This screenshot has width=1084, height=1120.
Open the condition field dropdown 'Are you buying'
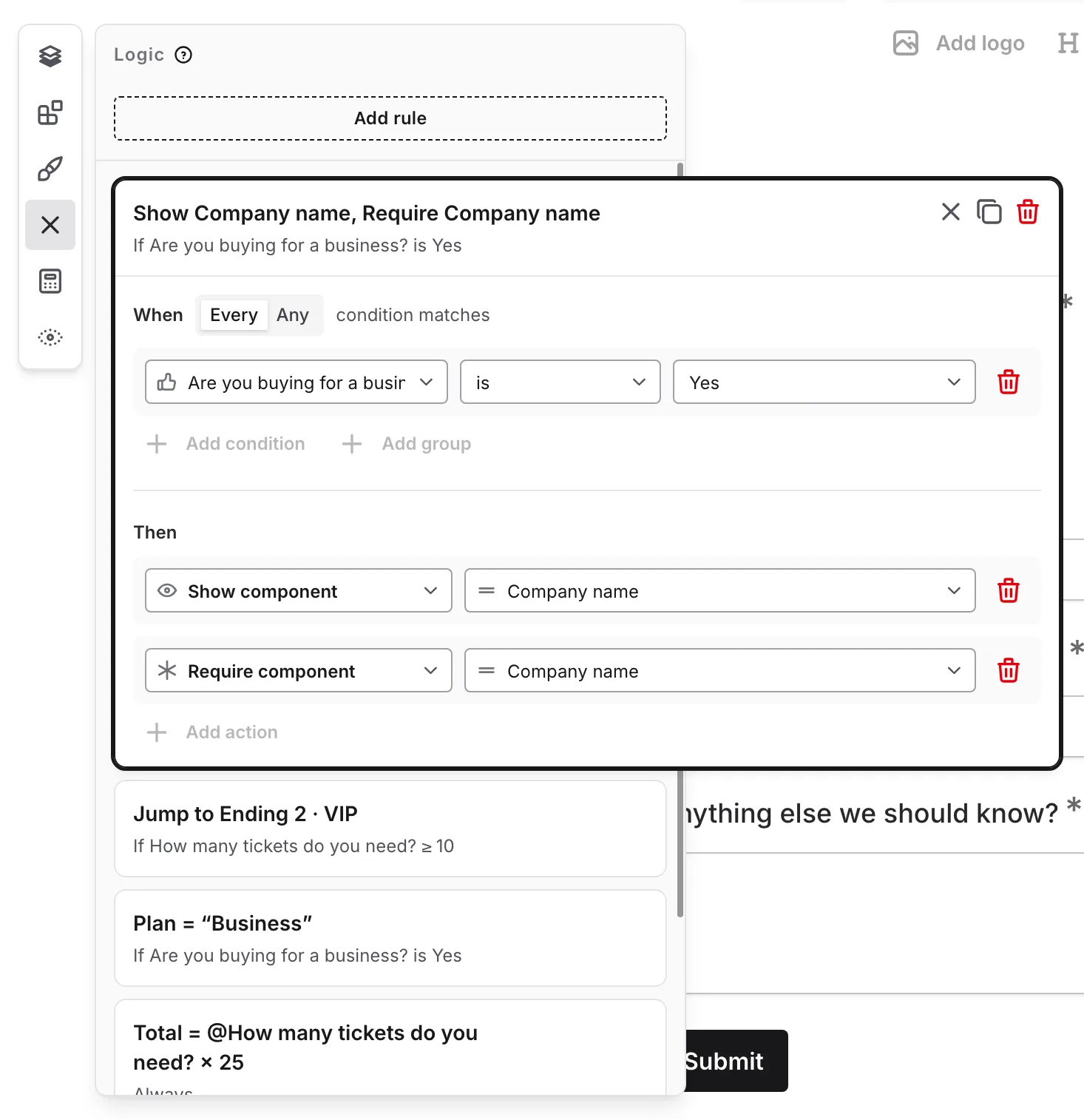tap(297, 382)
